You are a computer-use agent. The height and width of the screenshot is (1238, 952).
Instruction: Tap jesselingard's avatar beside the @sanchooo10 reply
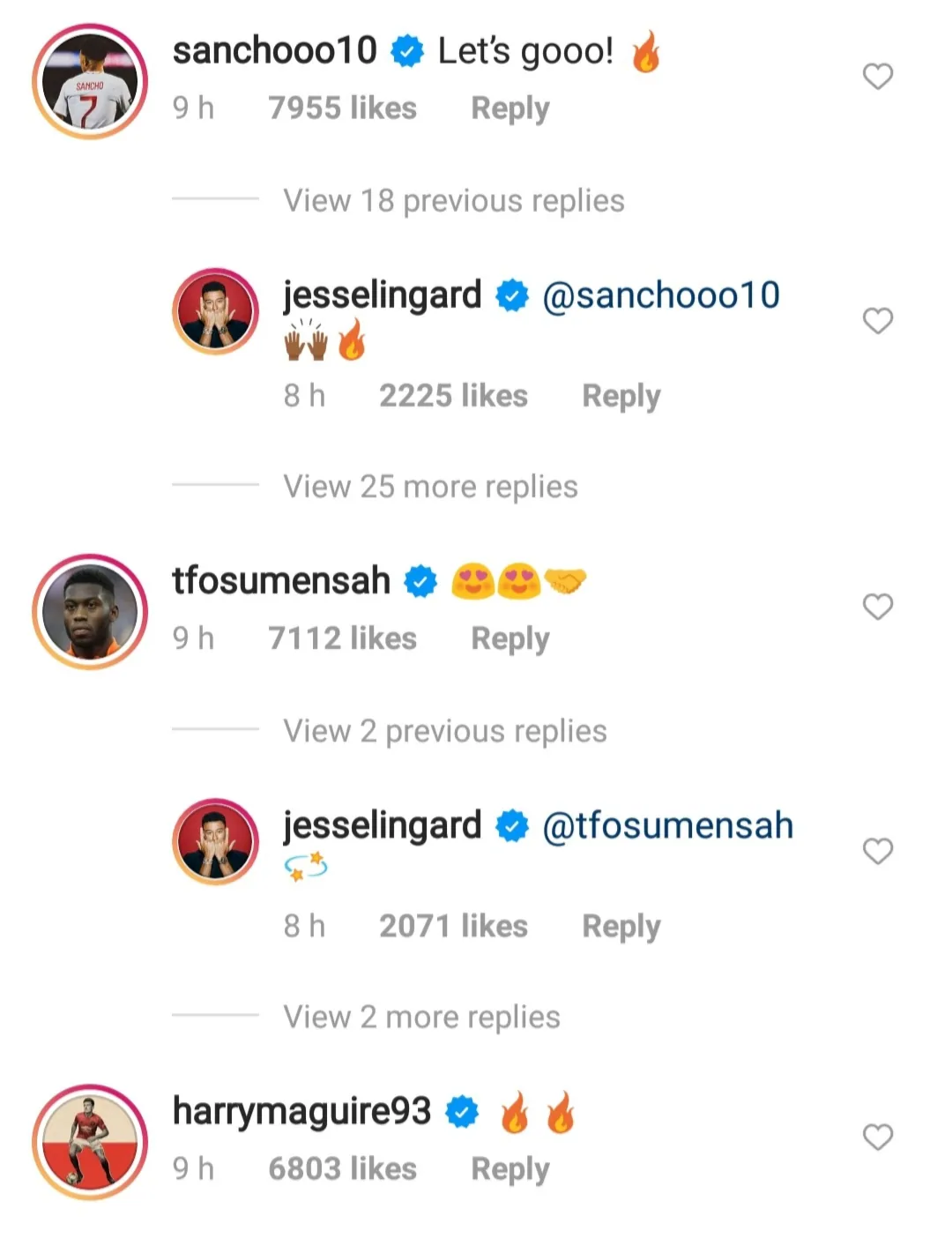click(215, 311)
